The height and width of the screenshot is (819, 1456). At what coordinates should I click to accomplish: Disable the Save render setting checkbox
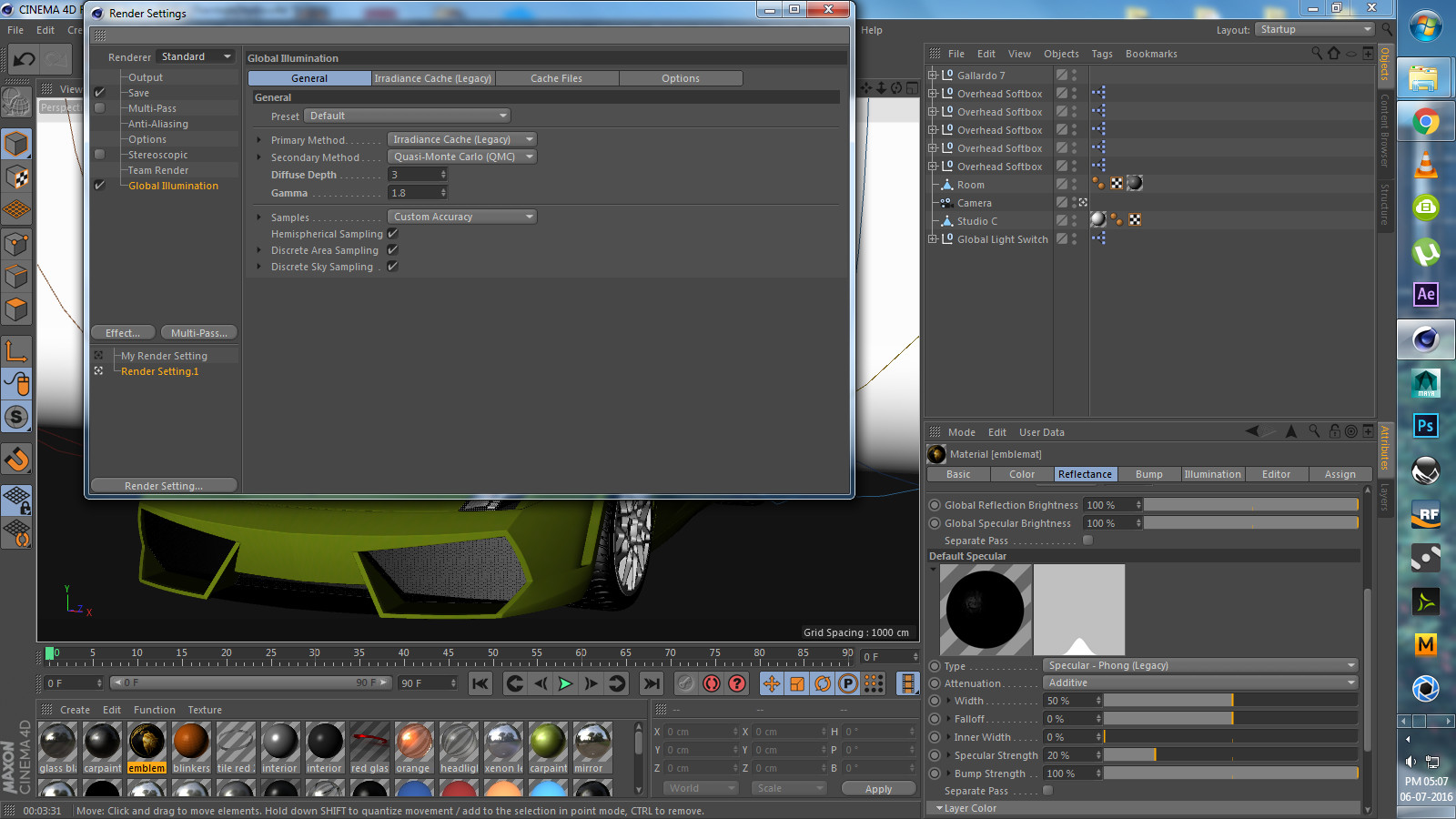[100, 93]
